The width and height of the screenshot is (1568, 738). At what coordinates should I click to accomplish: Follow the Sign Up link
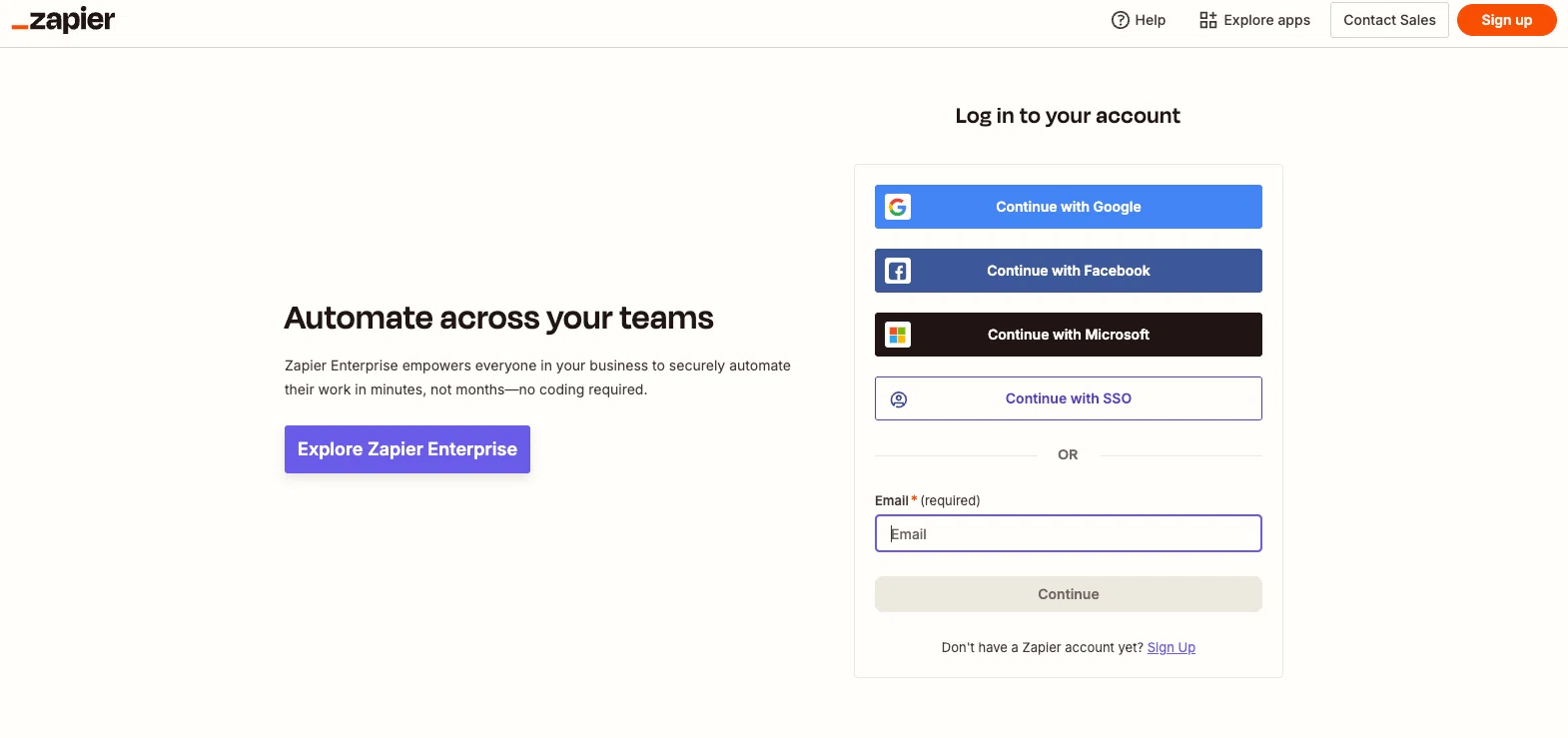click(x=1172, y=647)
